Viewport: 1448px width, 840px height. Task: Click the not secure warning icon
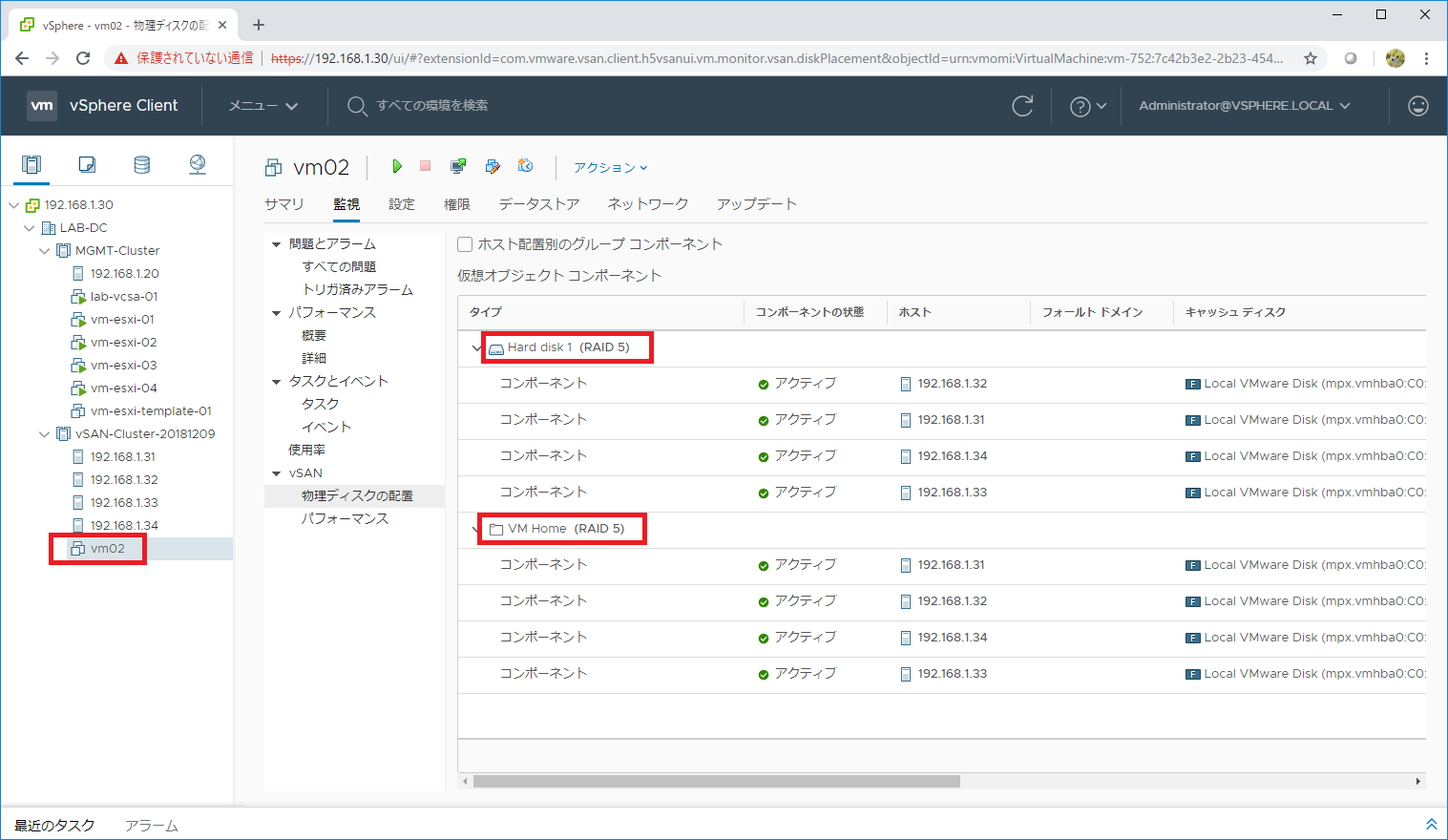[121, 58]
